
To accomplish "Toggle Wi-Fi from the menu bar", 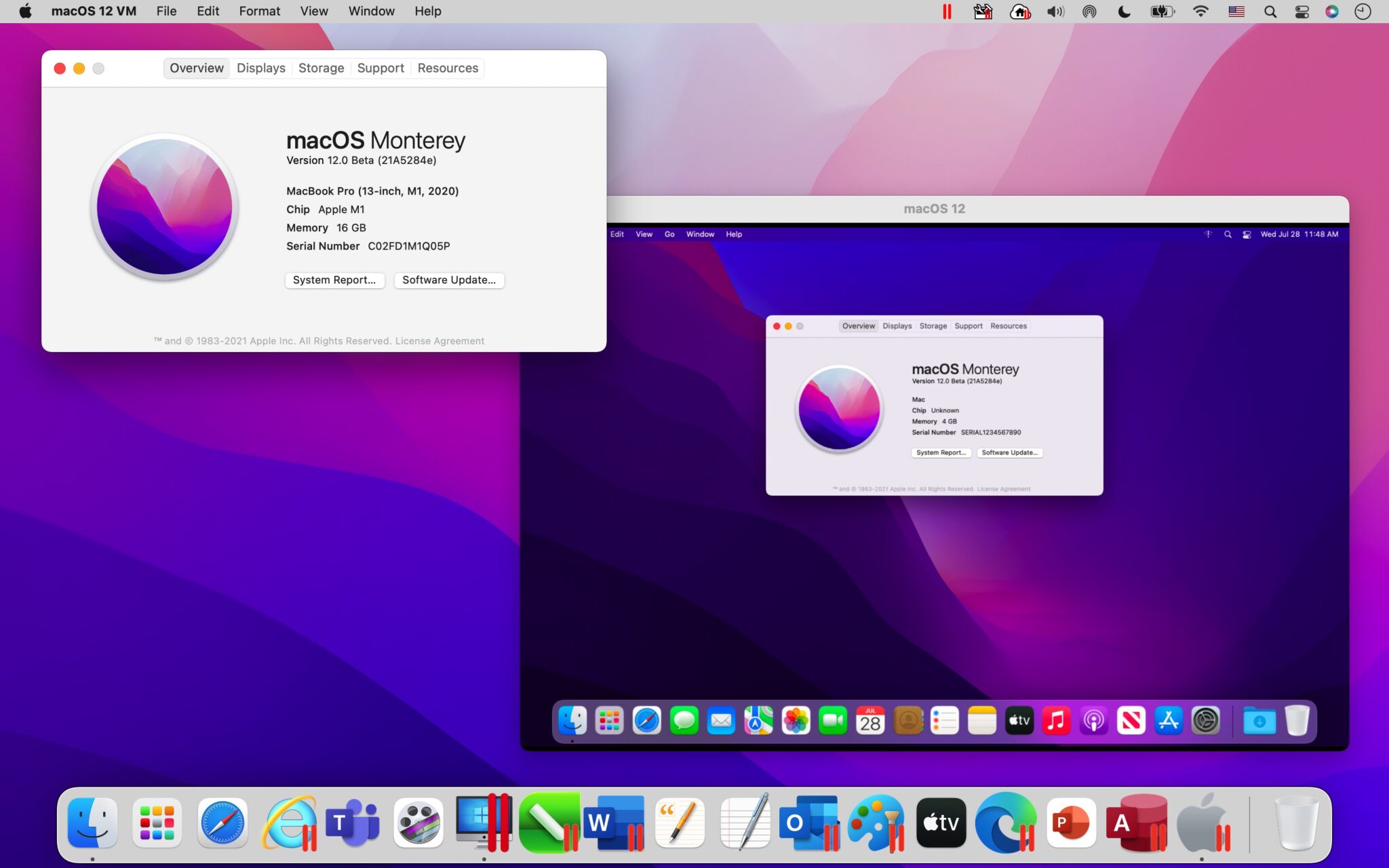I will (1198, 11).
